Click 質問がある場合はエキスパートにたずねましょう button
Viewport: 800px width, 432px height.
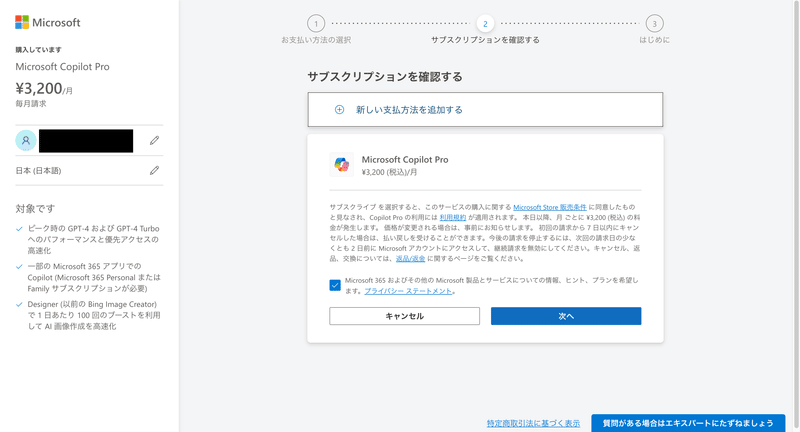[688, 423]
